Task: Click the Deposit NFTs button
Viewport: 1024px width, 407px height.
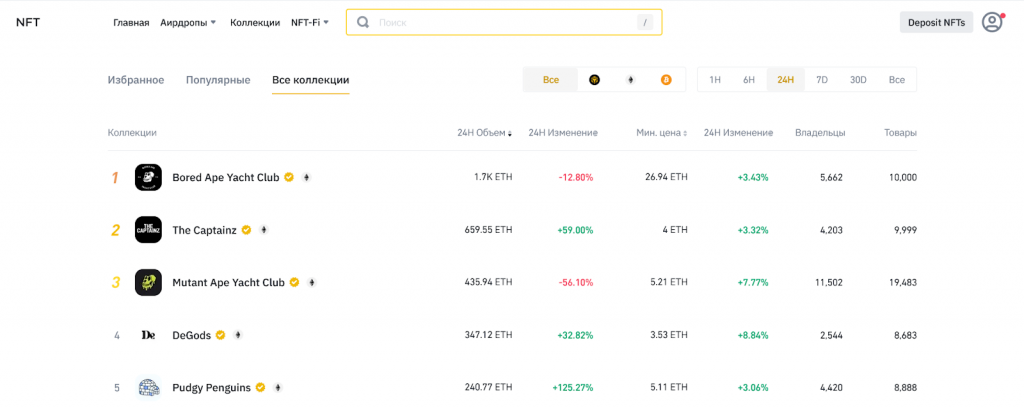Action: point(936,22)
